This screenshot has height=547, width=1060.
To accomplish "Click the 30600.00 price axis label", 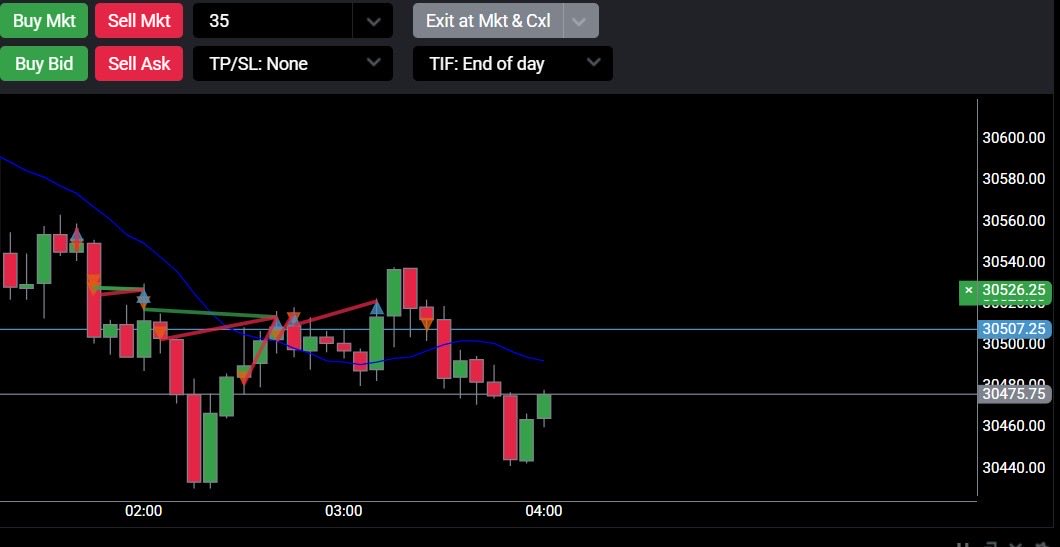I will coord(1013,138).
